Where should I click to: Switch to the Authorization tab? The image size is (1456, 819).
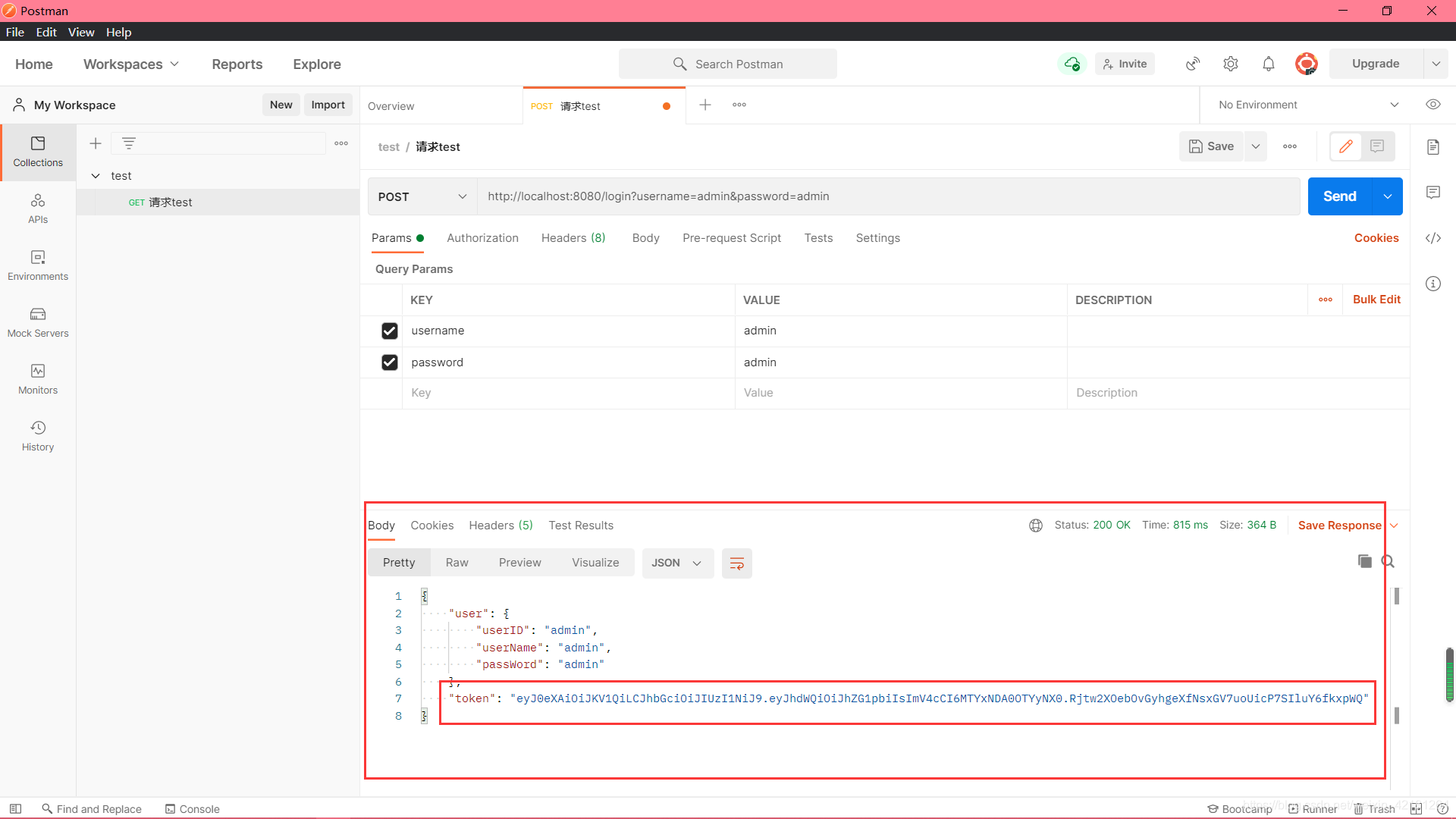click(482, 238)
